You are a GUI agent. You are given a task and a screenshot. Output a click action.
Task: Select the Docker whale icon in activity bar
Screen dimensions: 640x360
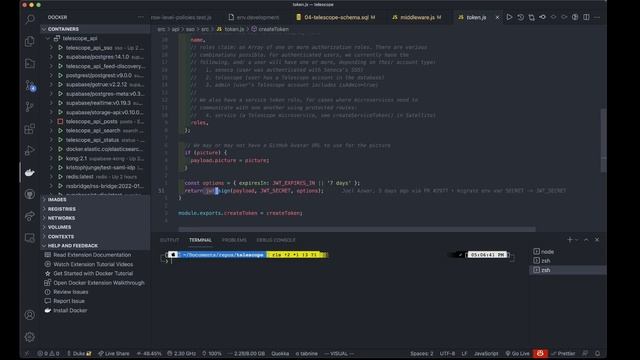coord(30,173)
